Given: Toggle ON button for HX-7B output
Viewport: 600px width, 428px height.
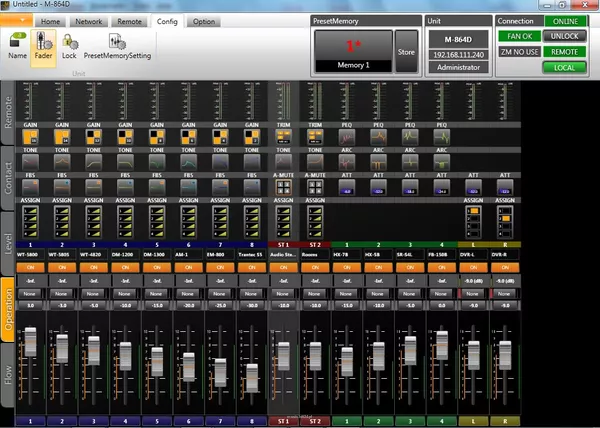Looking at the screenshot, I should (x=347, y=267).
